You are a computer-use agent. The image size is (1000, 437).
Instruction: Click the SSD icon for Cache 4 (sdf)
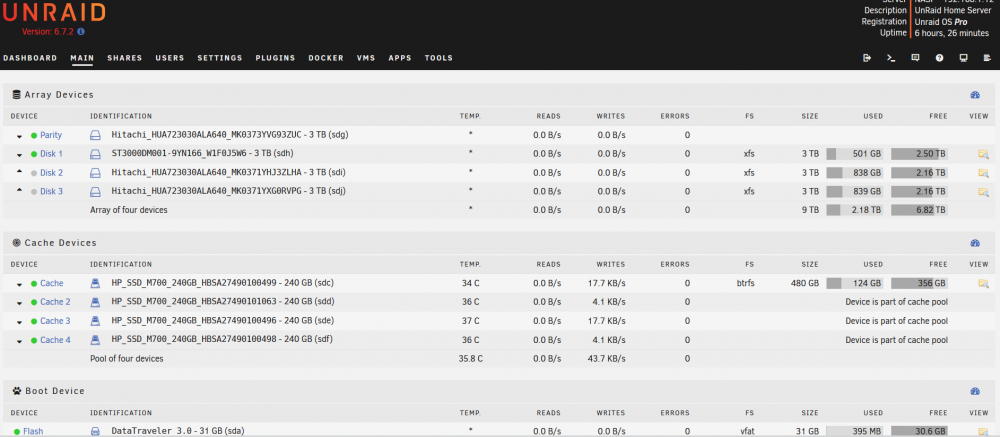[95, 340]
